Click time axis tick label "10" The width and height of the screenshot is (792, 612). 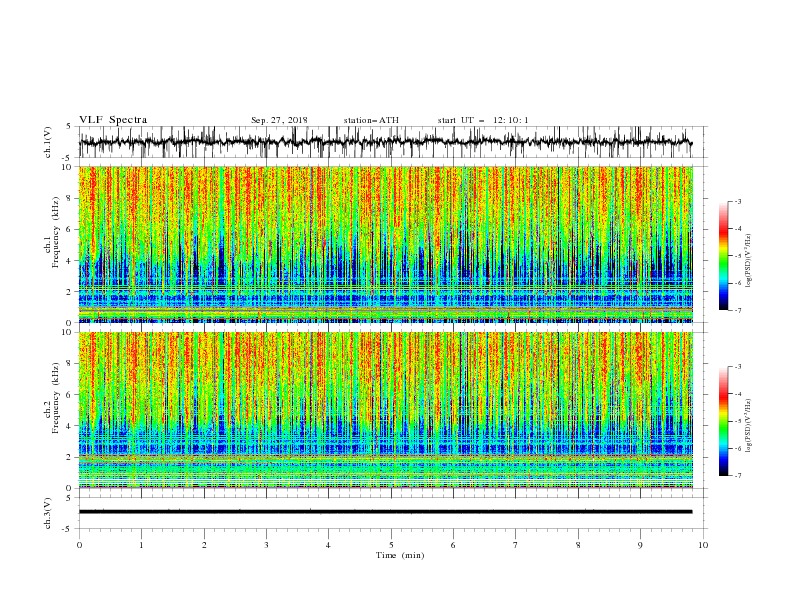click(703, 545)
